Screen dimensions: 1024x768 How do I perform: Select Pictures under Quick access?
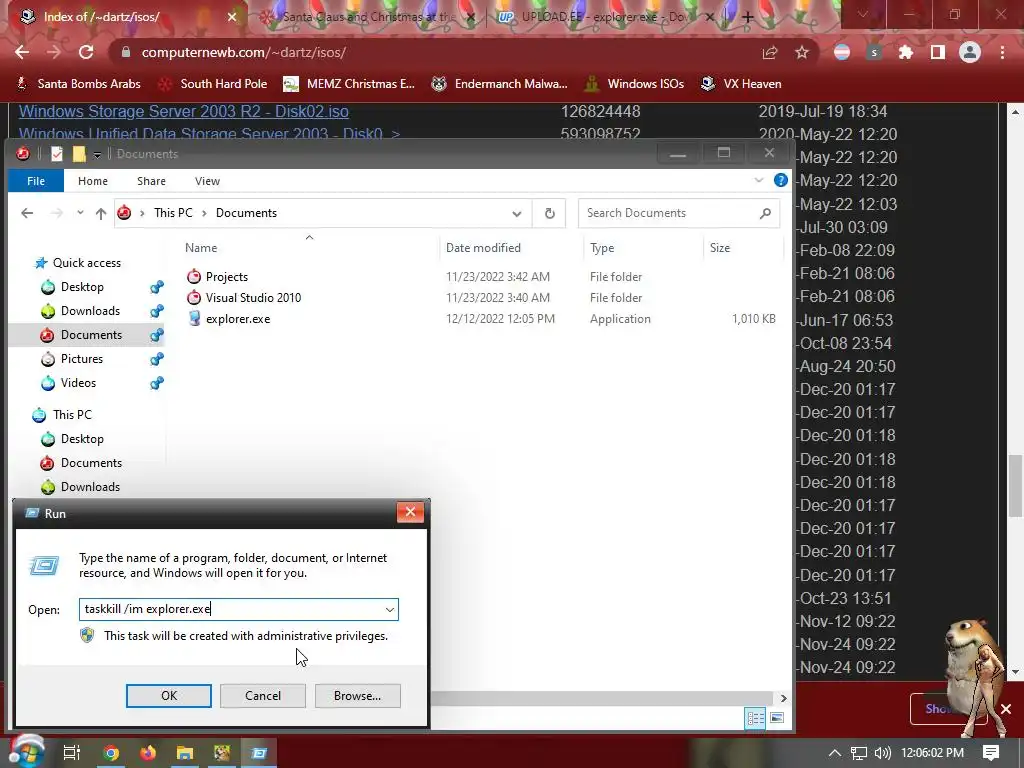click(x=82, y=359)
